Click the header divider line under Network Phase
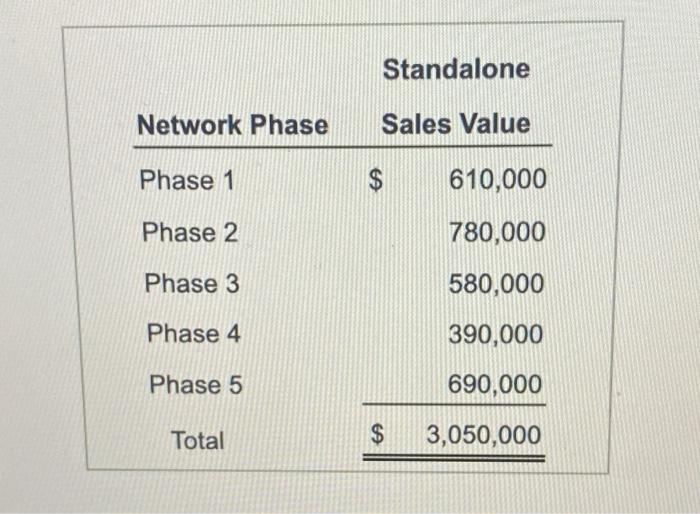Viewport: 700px width, 514px height. [x=342, y=146]
